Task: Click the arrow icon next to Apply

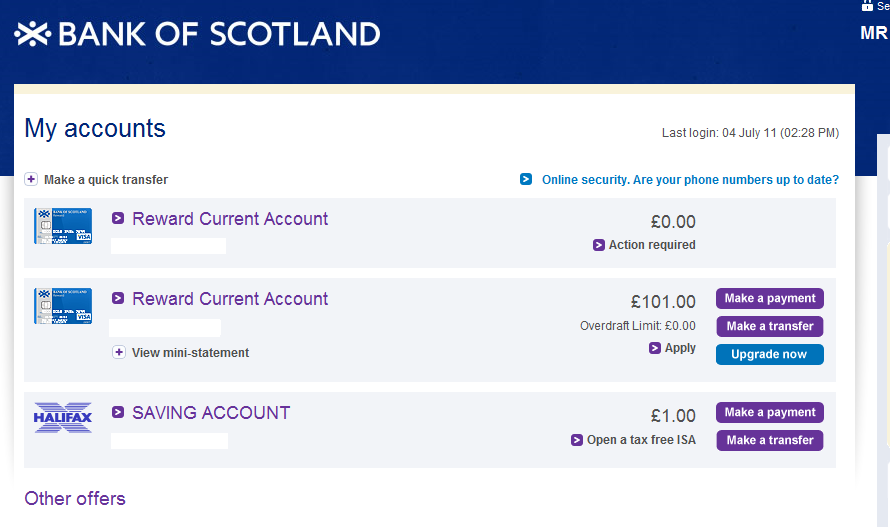Action: [655, 348]
